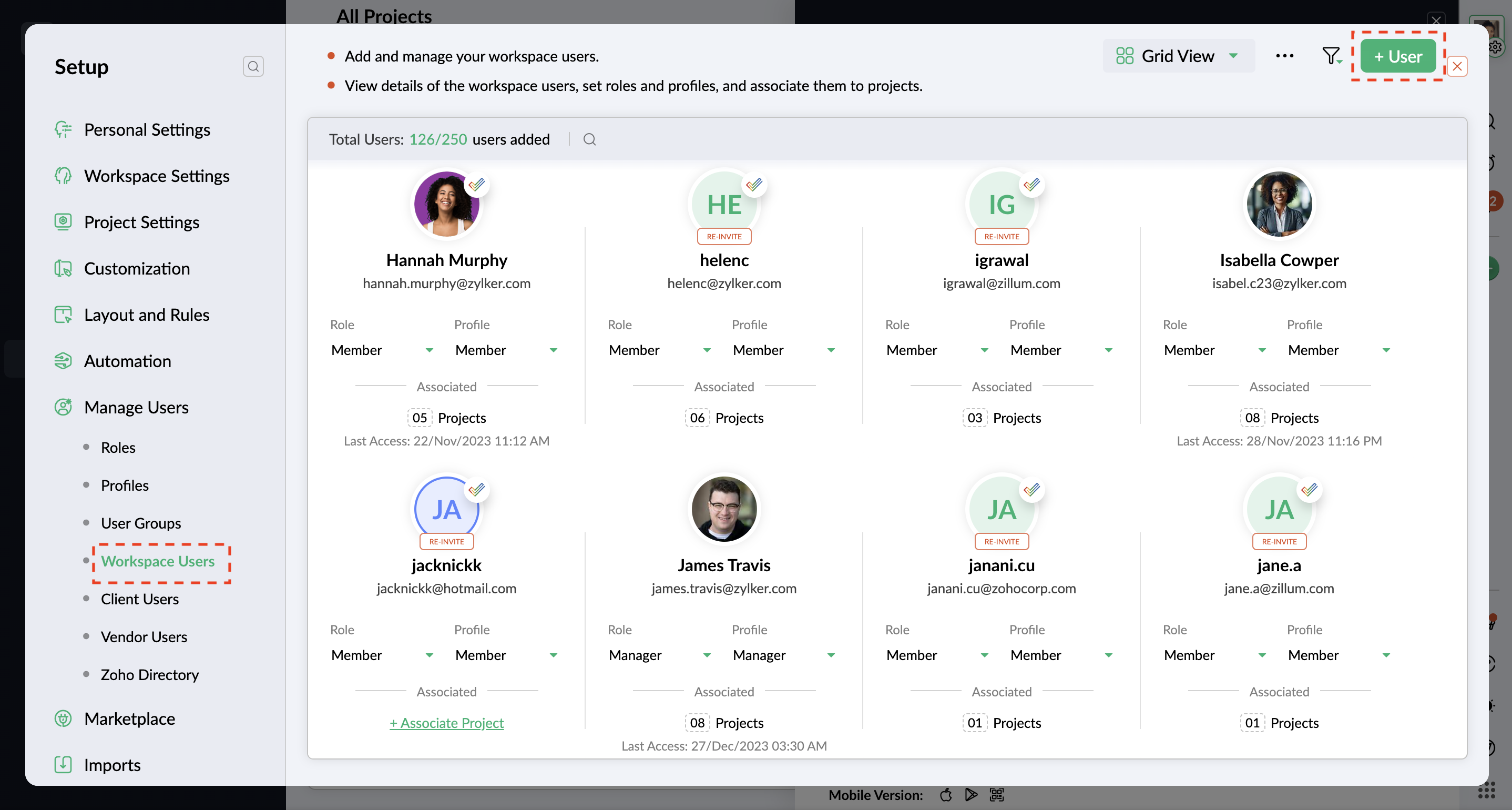Click RE-INVITE badge on helenc's card
1512x810 pixels.
pos(724,237)
